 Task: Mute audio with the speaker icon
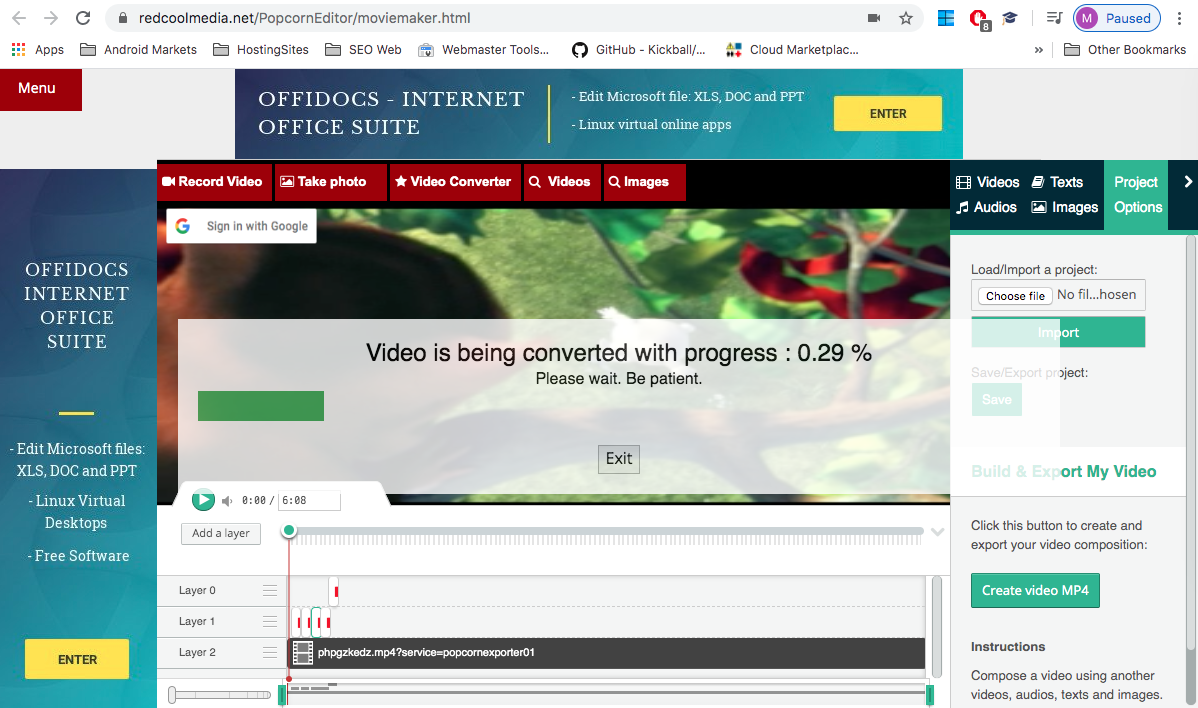[227, 501]
